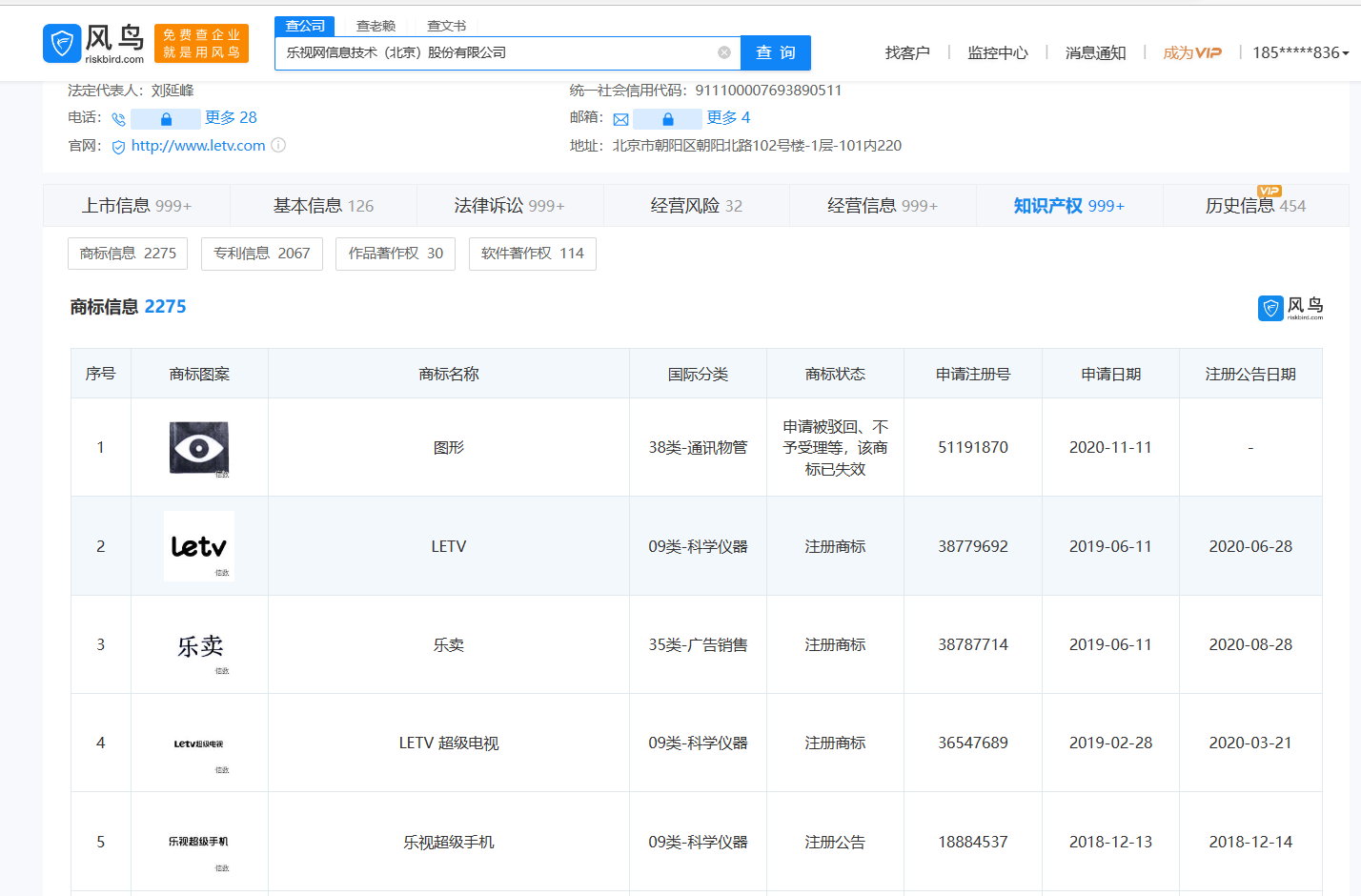The image size is (1361, 896).
Task: Open 监控中心 in top navigation
Action: coord(998,52)
